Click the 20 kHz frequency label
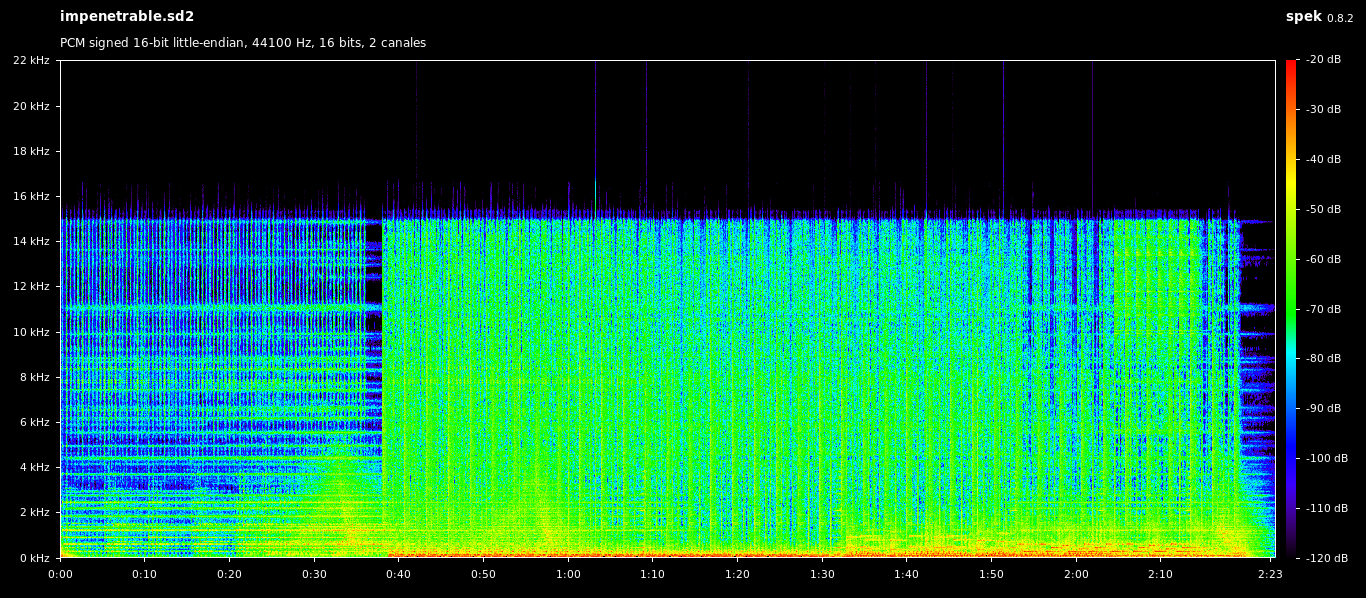 31,106
